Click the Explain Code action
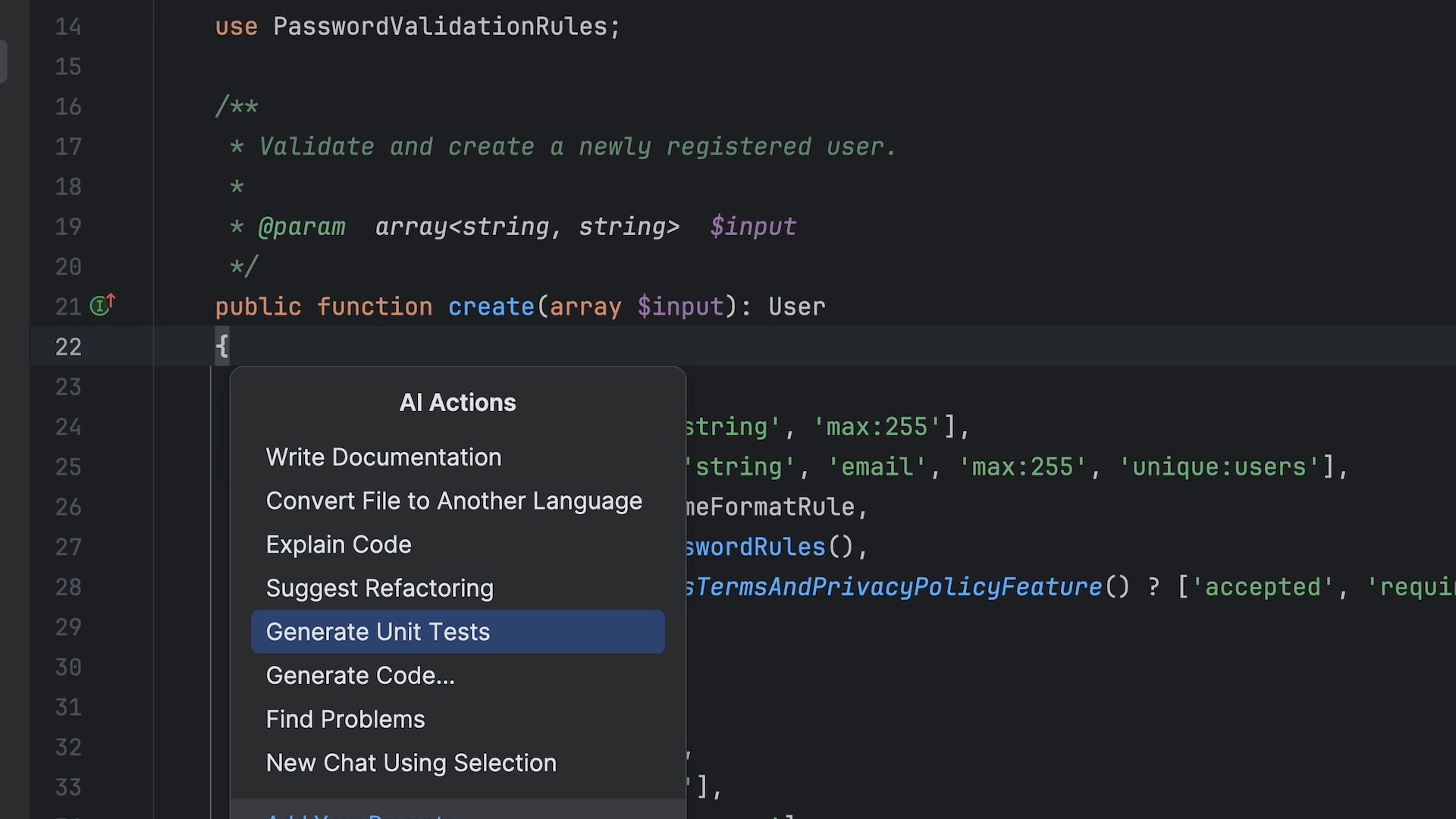This screenshot has height=819, width=1456. 338,544
